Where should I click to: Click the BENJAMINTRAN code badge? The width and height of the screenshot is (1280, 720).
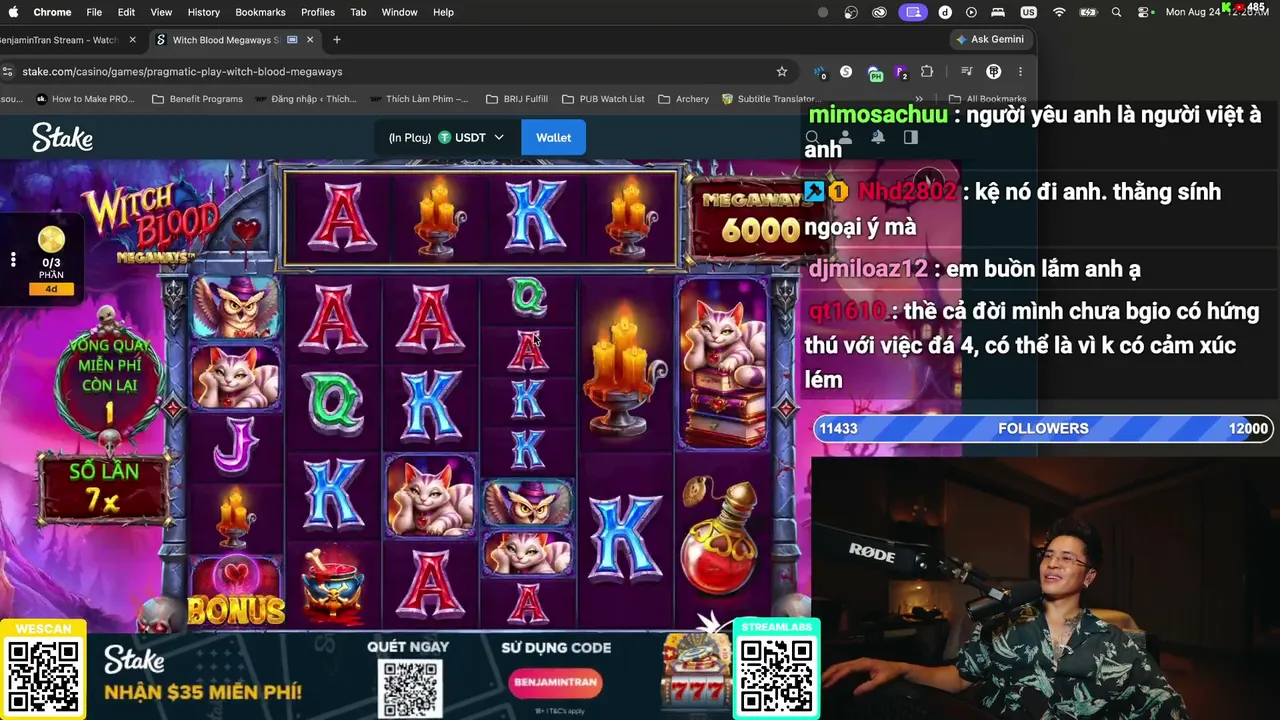[556, 682]
